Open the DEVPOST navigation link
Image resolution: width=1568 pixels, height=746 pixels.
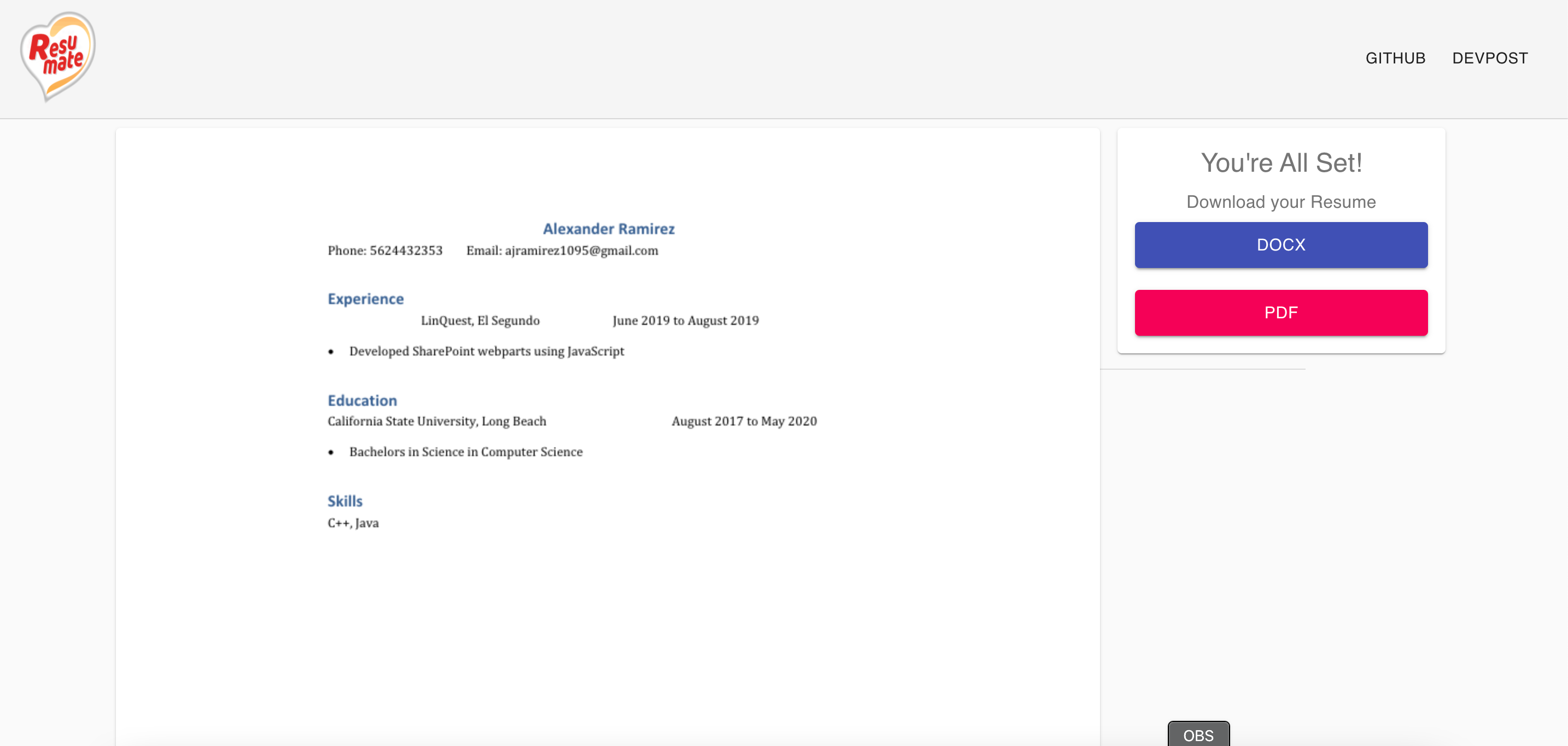pyautogui.click(x=1489, y=58)
